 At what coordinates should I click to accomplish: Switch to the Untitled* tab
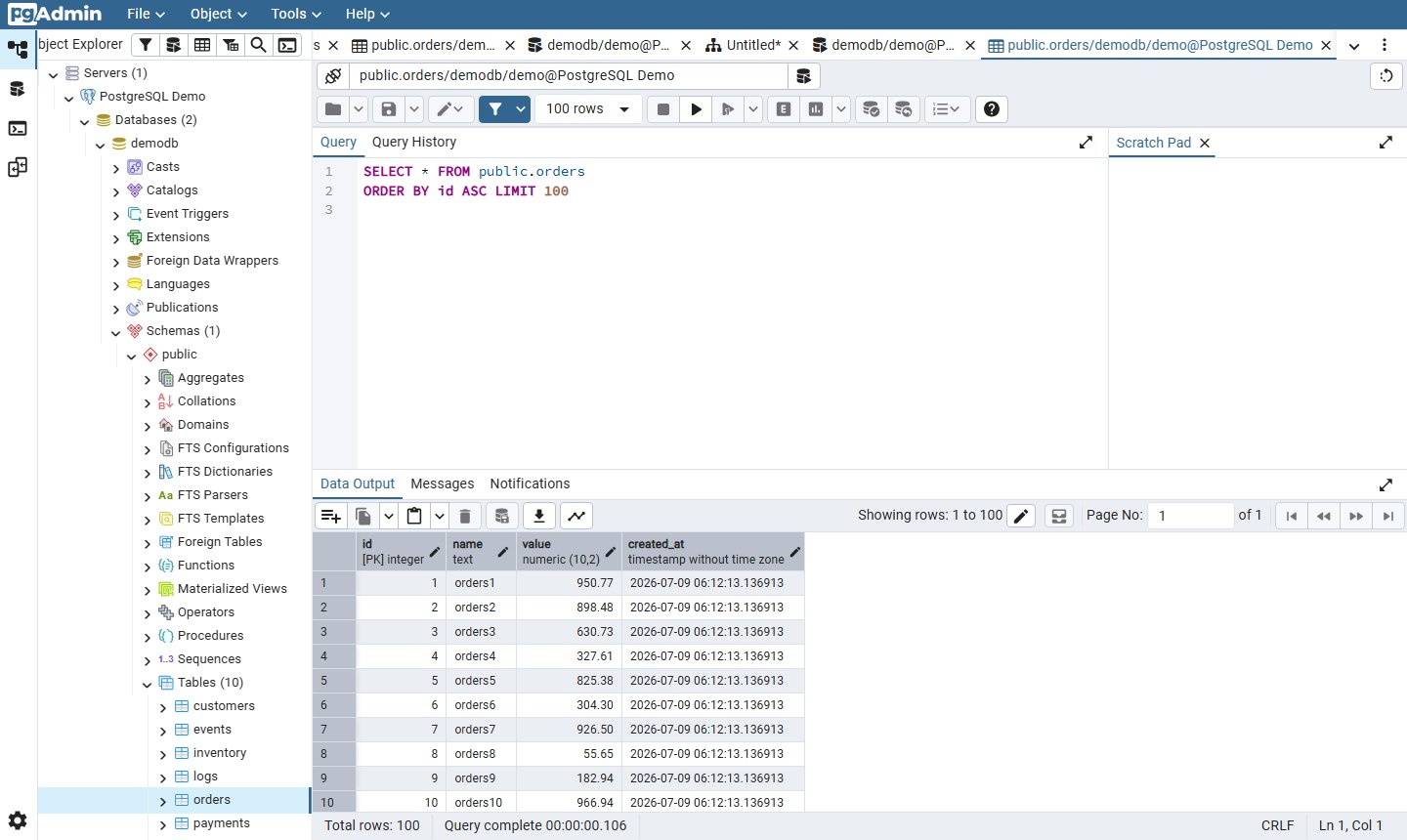(752, 45)
